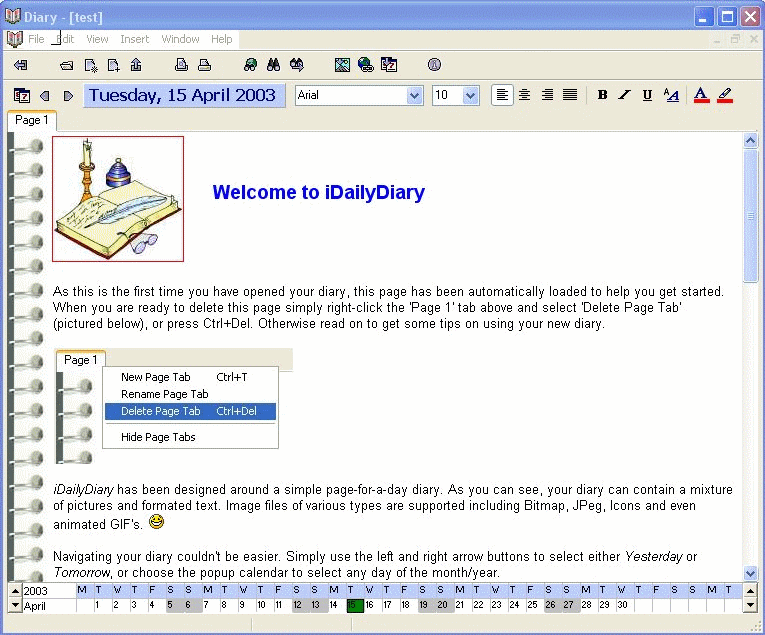Viewport: 765px width, 635px height.
Task: Select day 30 in the calendar strip
Action: [622, 605]
